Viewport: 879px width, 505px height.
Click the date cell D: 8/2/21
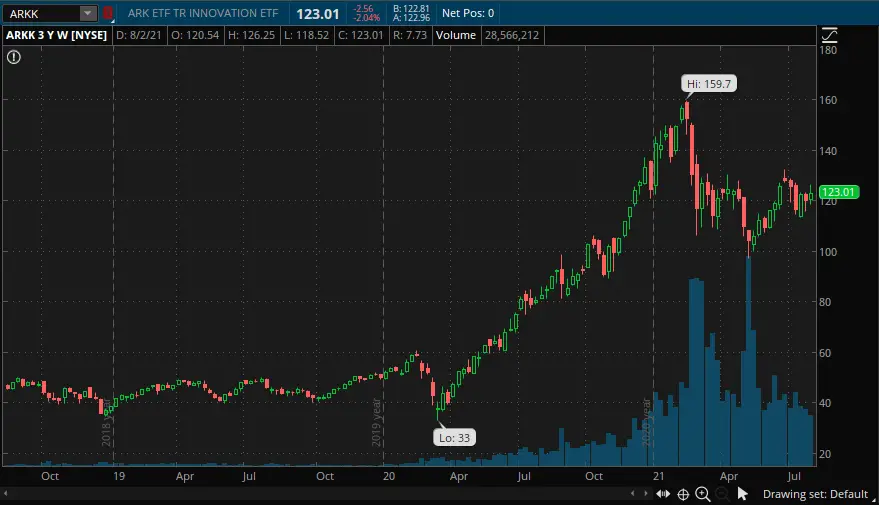point(138,35)
